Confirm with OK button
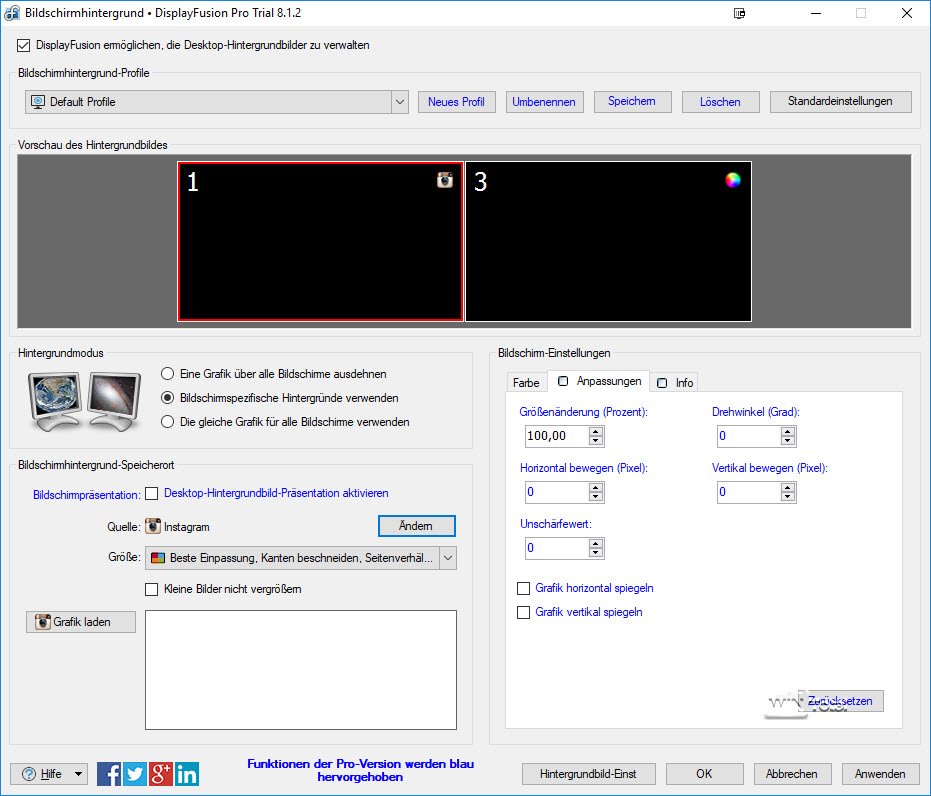931x796 pixels. click(x=704, y=774)
